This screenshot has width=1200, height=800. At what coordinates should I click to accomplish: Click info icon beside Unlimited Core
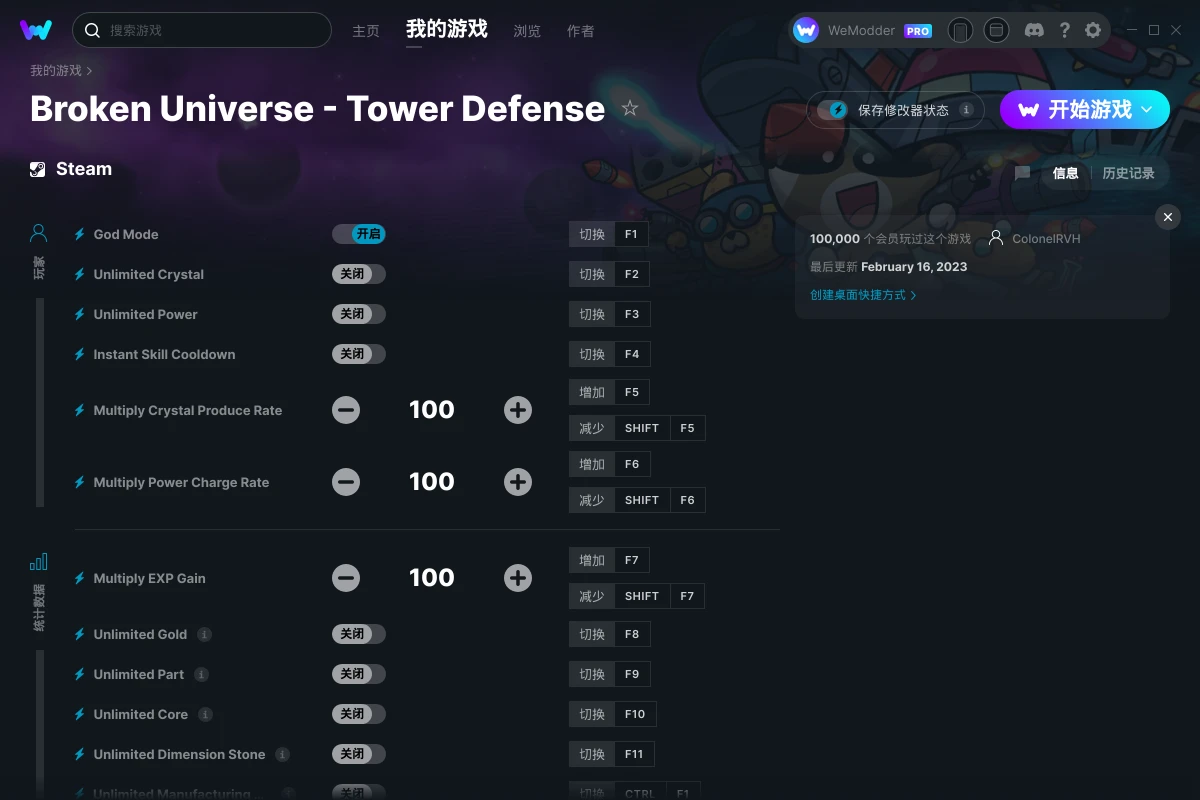point(205,714)
